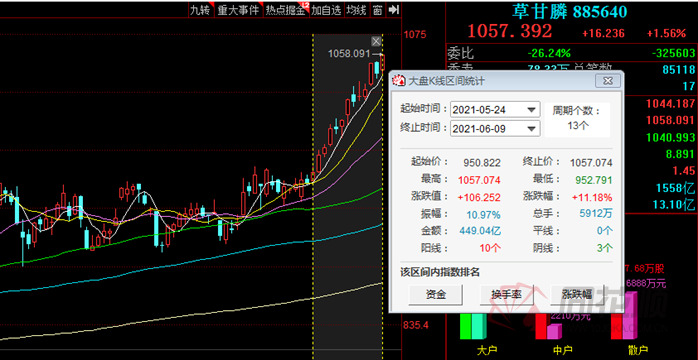Rank indices by 资金 button
Screen dimensions: 698x360
pos(436,294)
